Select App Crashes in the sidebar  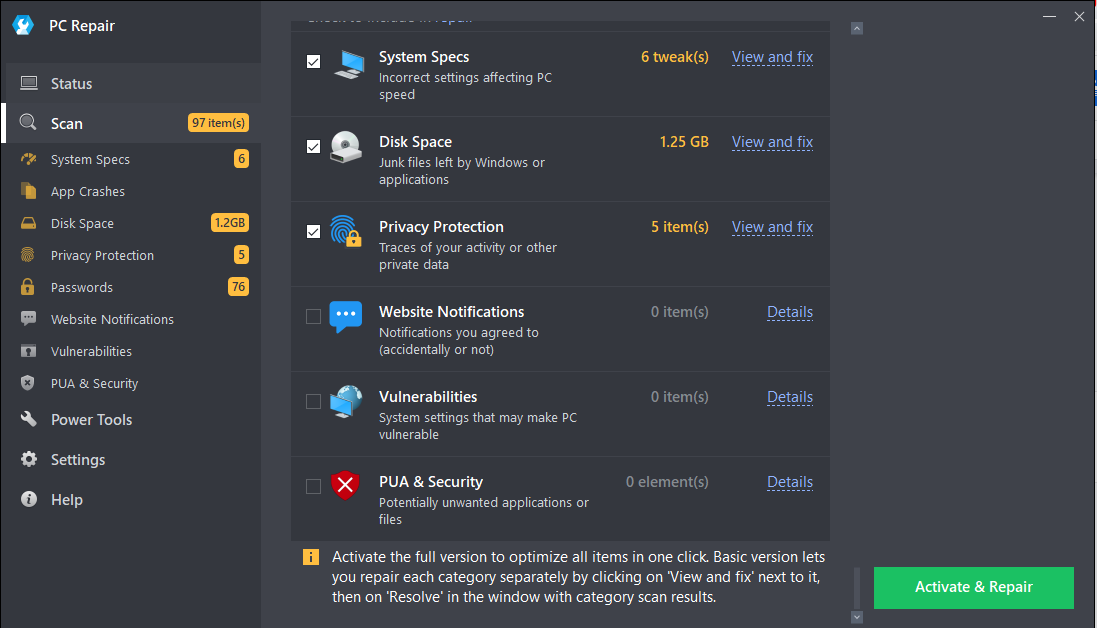[88, 192]
